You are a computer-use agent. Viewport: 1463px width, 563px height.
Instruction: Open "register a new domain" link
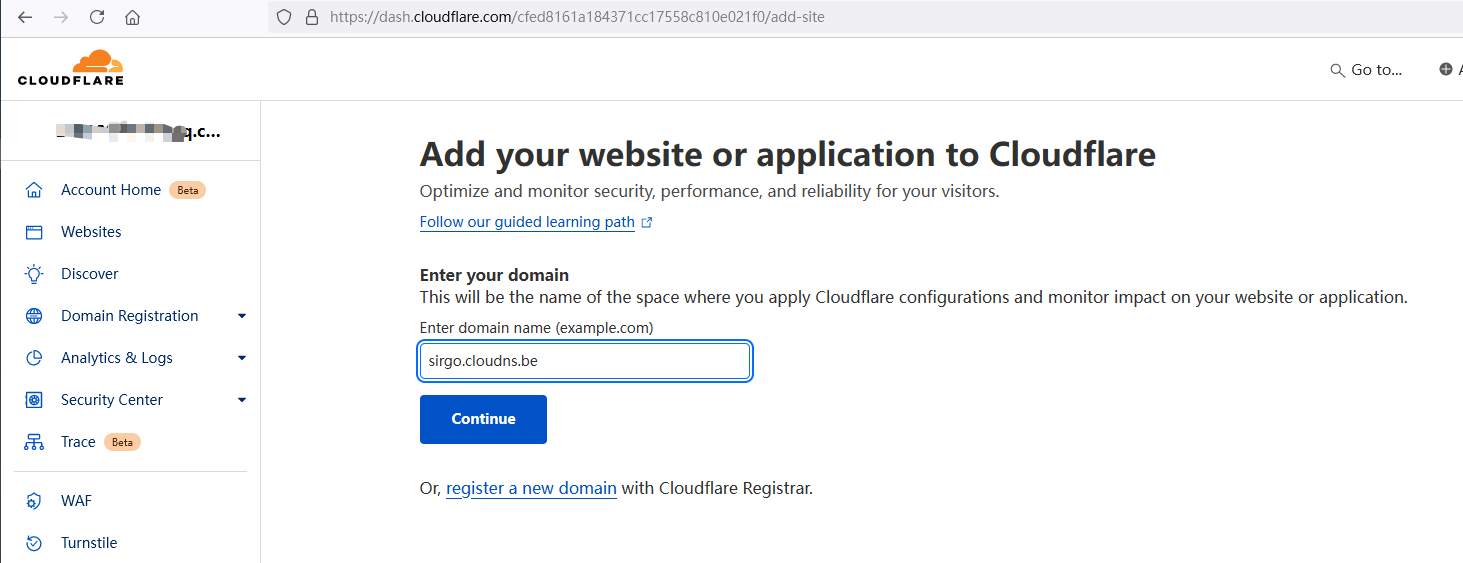[531, 489]
